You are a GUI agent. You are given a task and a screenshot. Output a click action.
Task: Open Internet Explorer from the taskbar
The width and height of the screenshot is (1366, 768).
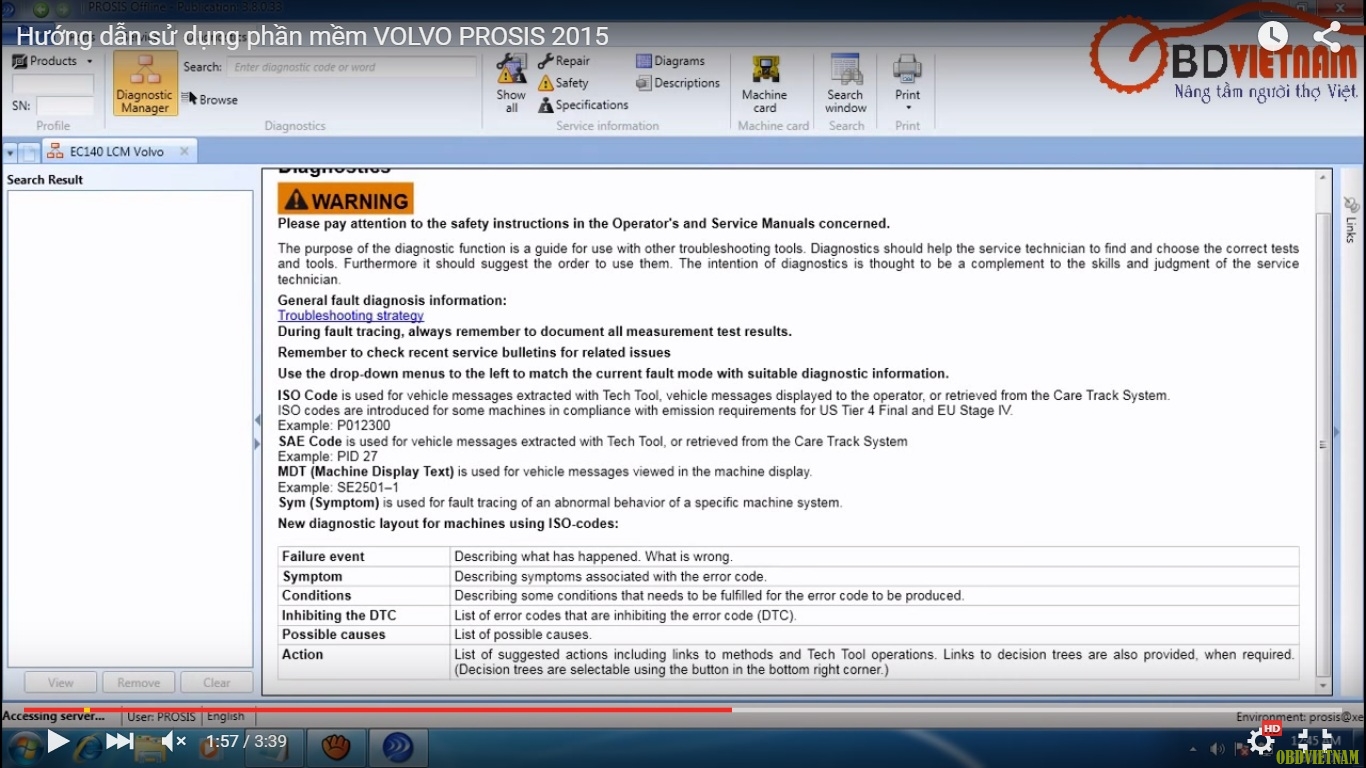(x=88, y=746)
